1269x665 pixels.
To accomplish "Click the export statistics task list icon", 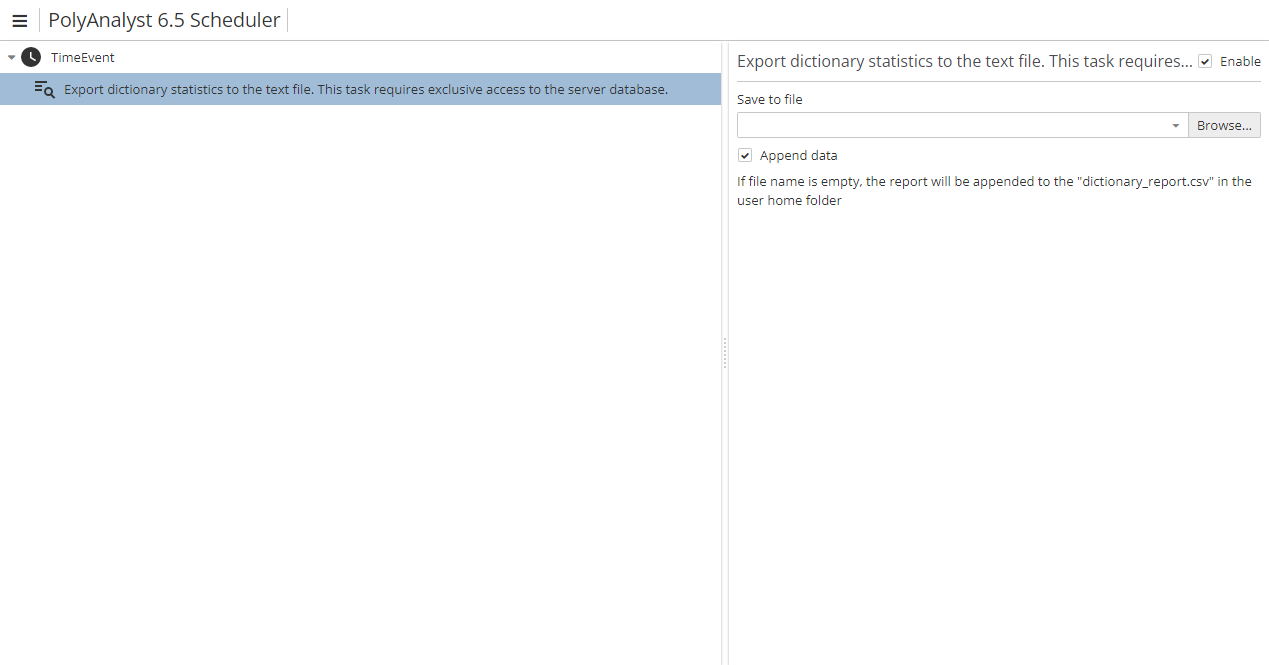I will tap(44, 89).
